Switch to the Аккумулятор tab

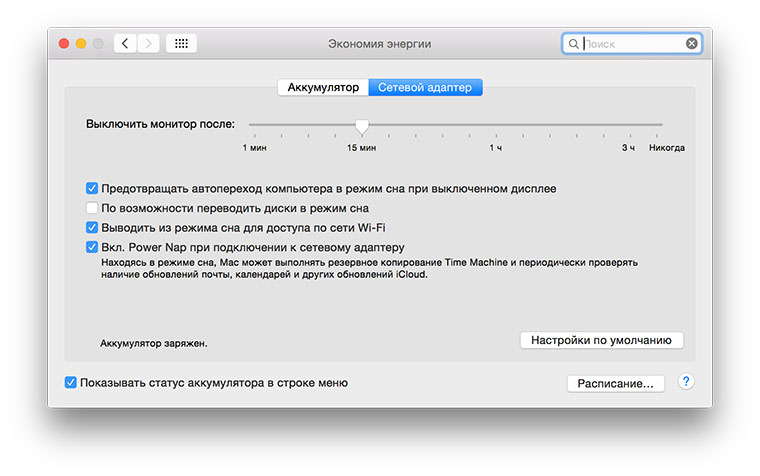(323, 88)
